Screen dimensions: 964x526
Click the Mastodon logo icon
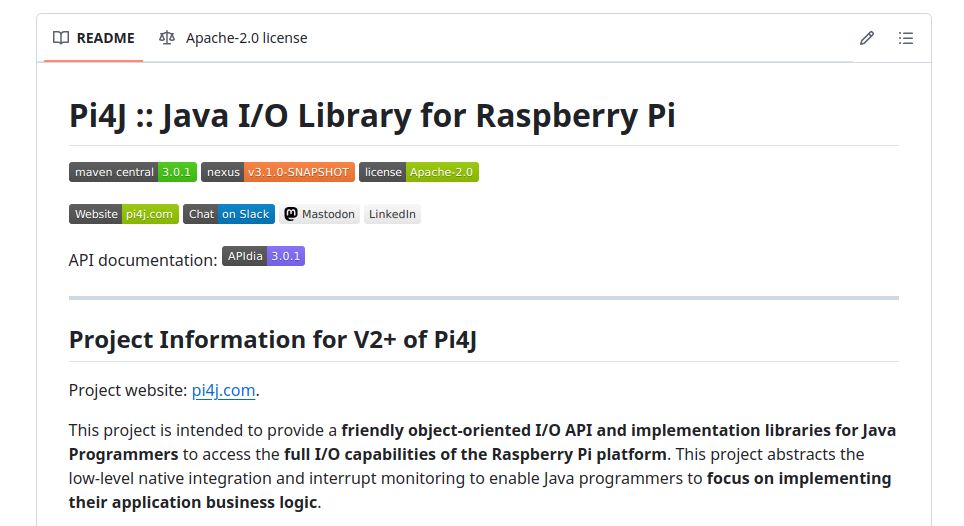pos(291,214)
